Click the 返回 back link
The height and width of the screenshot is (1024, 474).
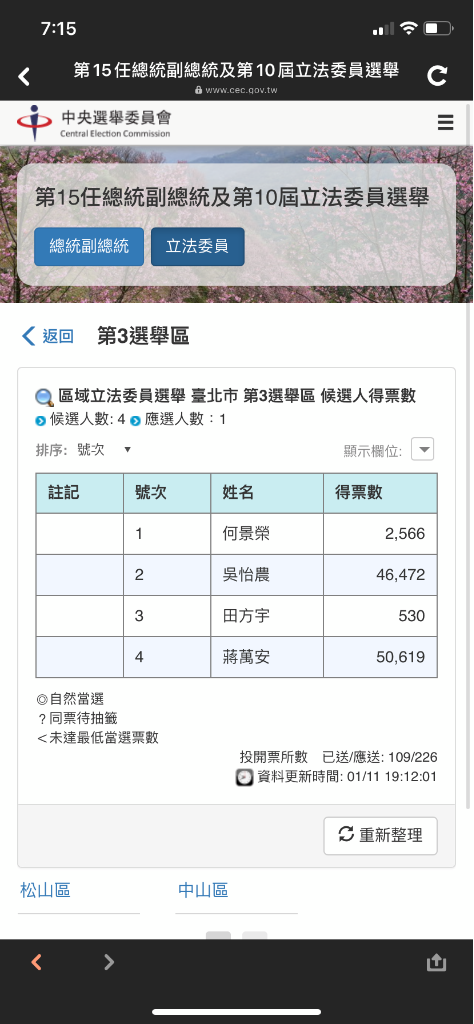[48, 336]
